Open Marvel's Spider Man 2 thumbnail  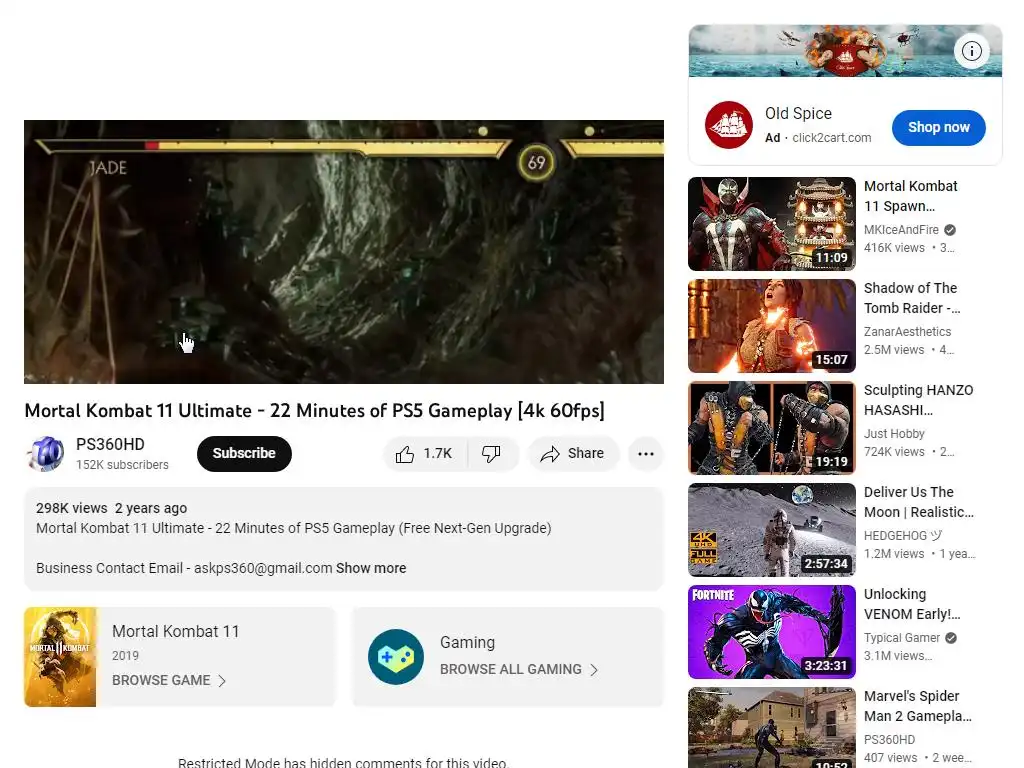pyautogui.click(x=772, y=728)
